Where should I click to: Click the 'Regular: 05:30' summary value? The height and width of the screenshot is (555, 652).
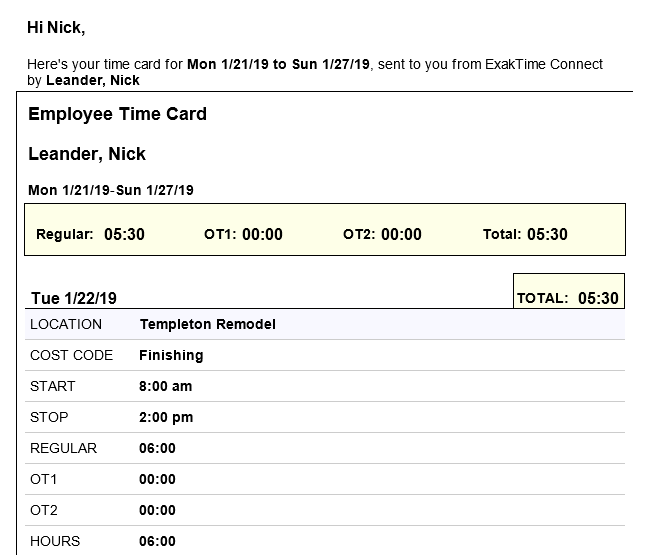(x=90, y=234)
